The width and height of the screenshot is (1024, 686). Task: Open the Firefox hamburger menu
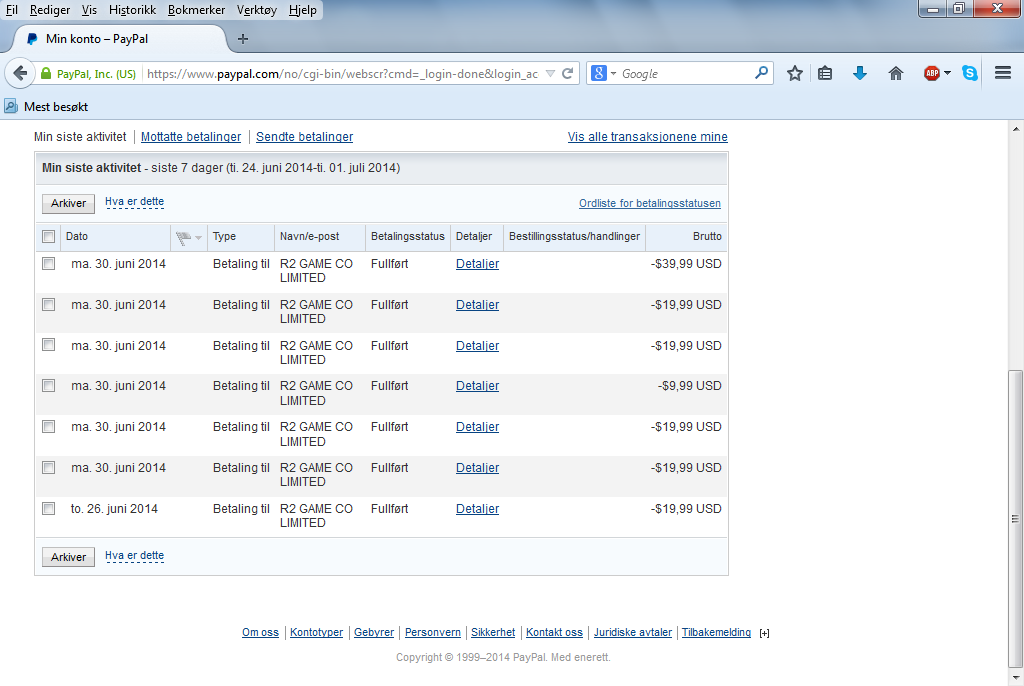coord(1003,73)
